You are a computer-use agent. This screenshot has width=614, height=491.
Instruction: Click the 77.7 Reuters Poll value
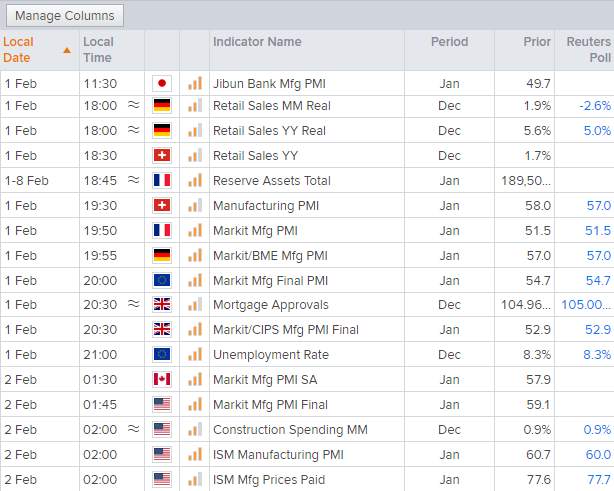(x=599, y=480)
